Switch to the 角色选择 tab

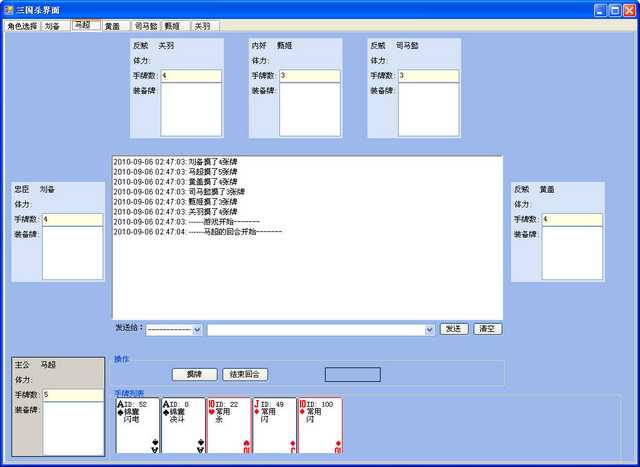click(21, 26)
